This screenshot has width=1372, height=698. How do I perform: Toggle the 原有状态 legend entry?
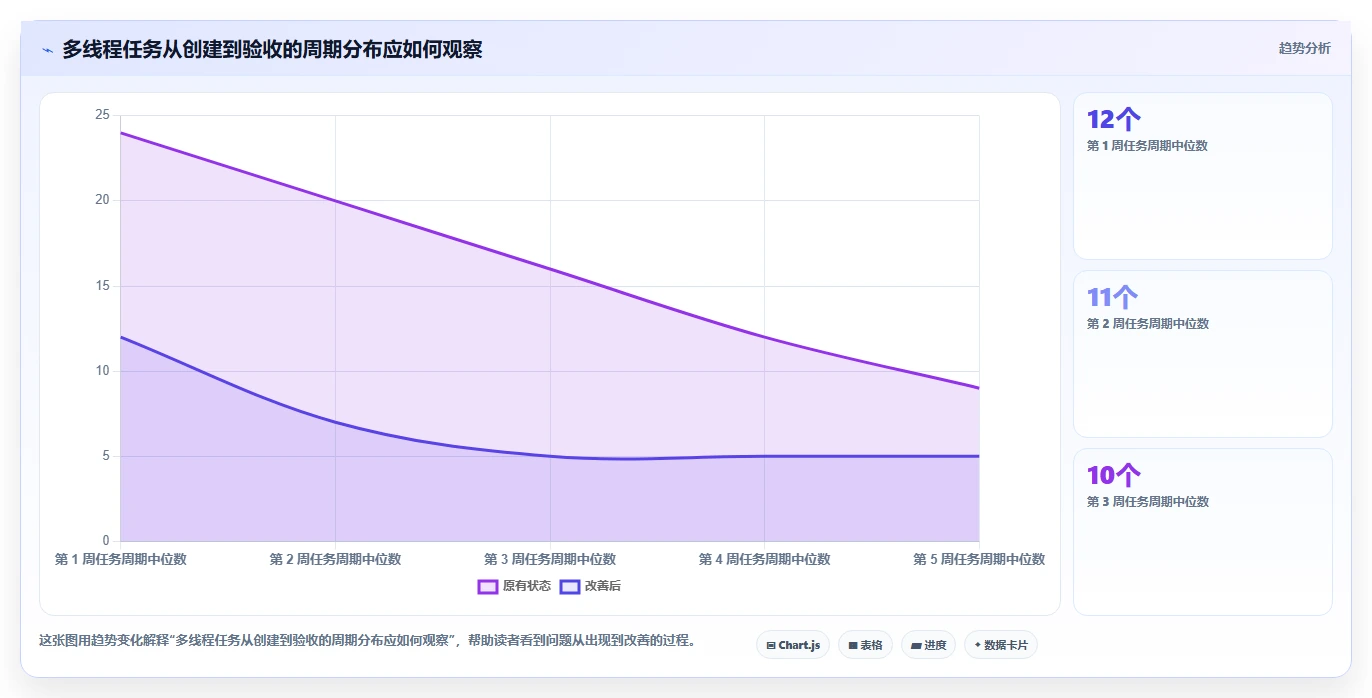click(x=514, y=586)
